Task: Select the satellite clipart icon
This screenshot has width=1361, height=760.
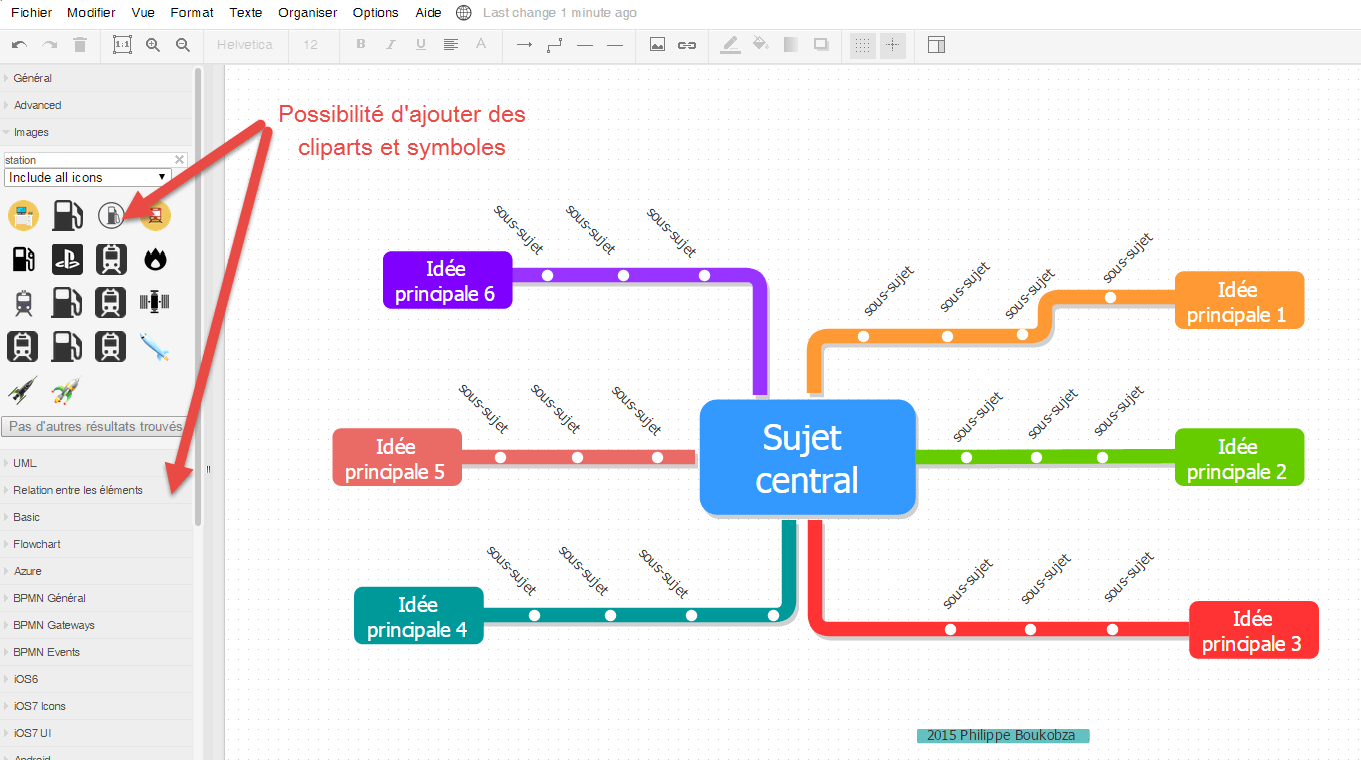Action: [155, 302]
